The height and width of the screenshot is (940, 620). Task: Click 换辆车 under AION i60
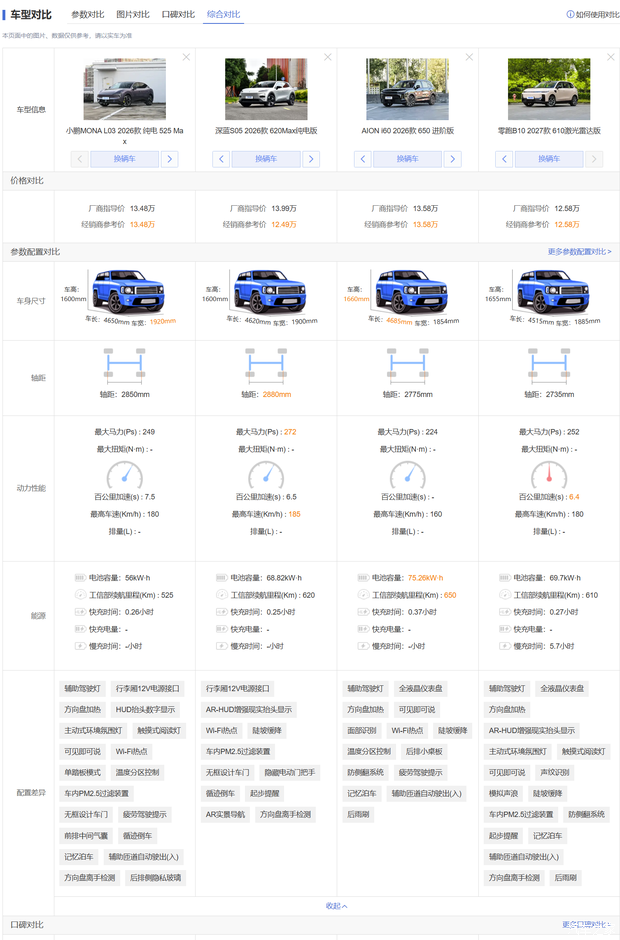tap(408, 159)
